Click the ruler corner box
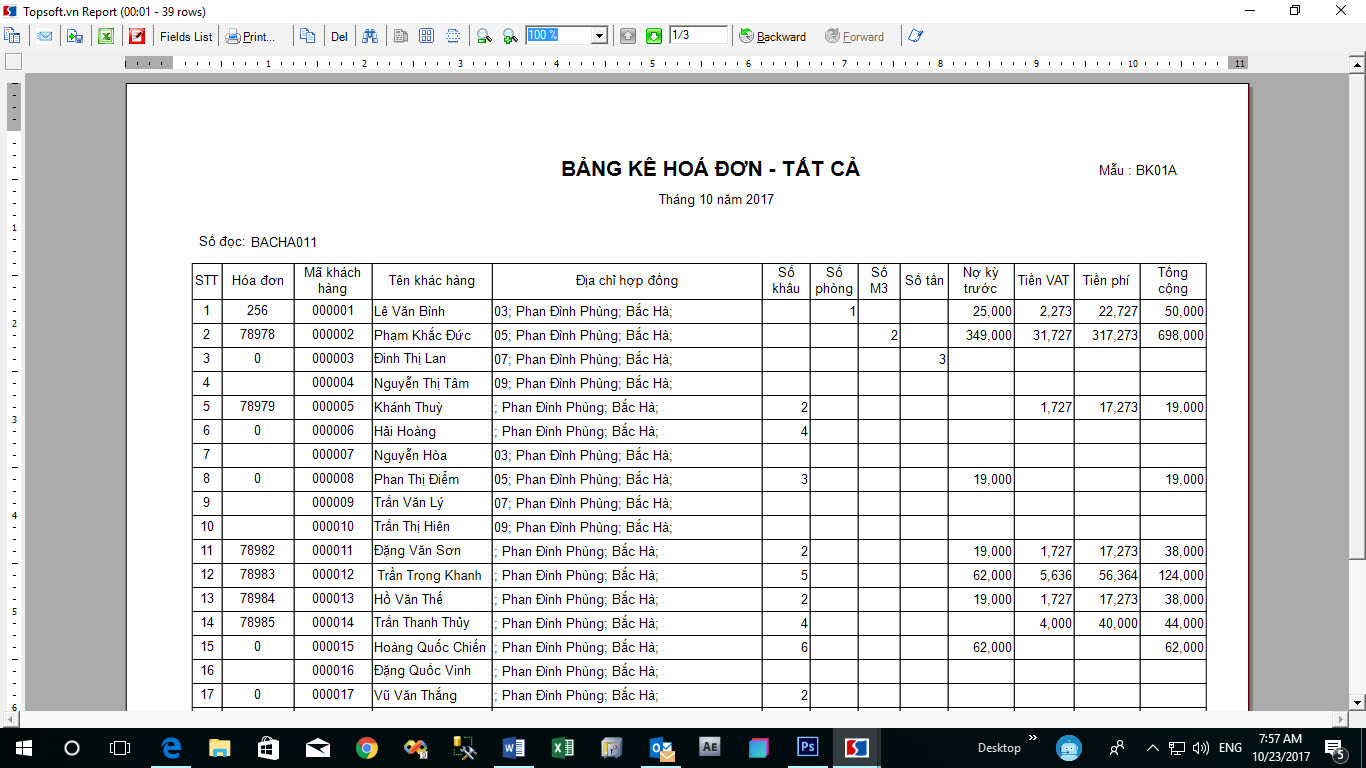1366x768 pixels. [13, 62]
